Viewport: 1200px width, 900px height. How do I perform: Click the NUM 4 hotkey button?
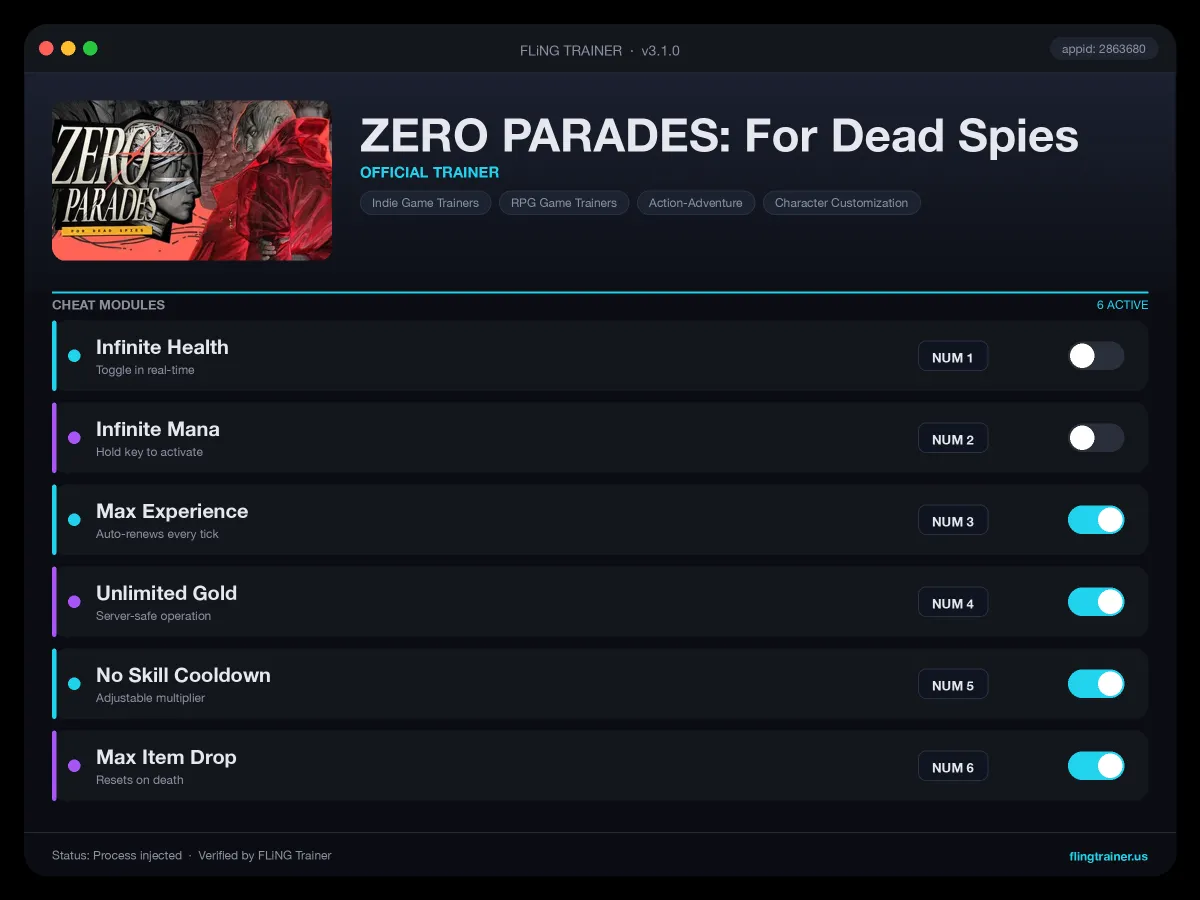(953, 603)
